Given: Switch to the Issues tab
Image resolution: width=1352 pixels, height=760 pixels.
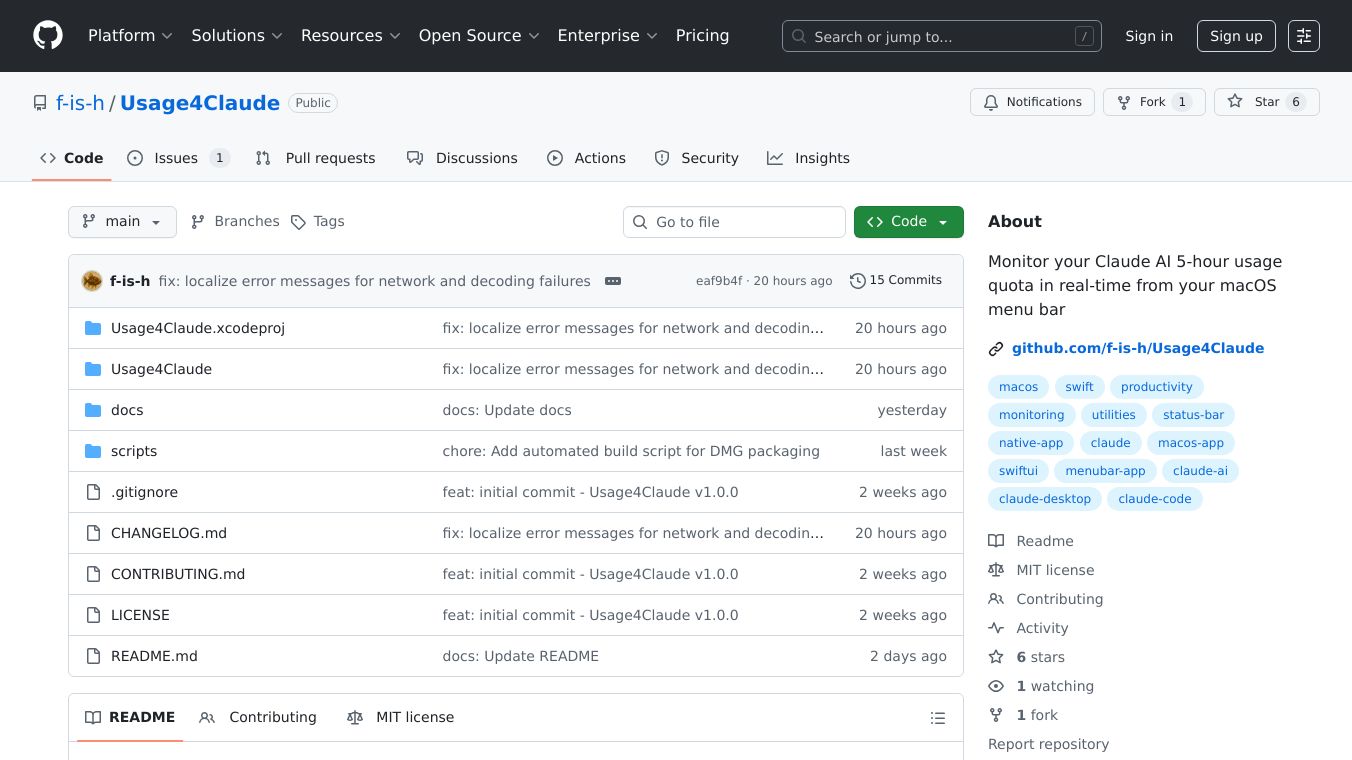Looking at the screenshot, I should click(x=178, y=158).
